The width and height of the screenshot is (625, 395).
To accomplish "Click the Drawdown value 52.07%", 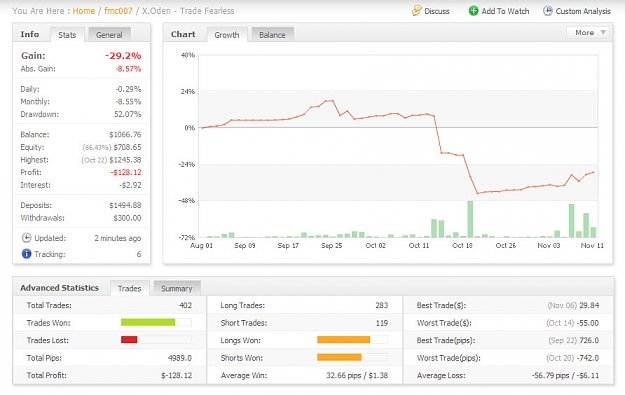I will pos(128,114).
